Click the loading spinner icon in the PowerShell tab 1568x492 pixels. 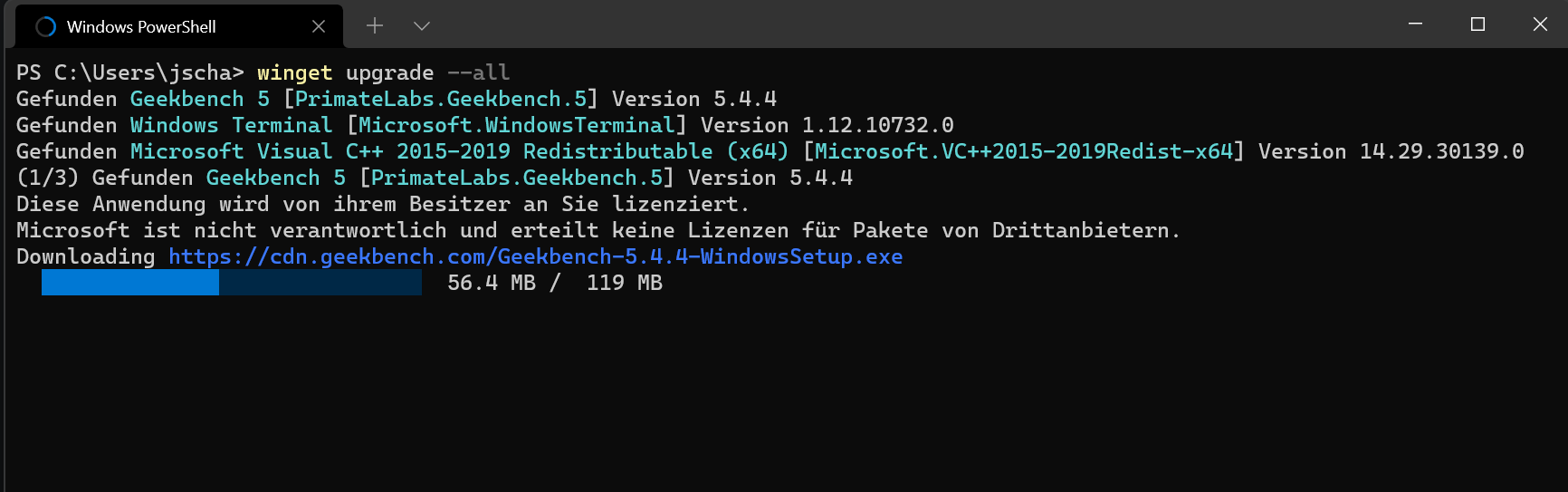pyautogui.click(x=45, y=27)
